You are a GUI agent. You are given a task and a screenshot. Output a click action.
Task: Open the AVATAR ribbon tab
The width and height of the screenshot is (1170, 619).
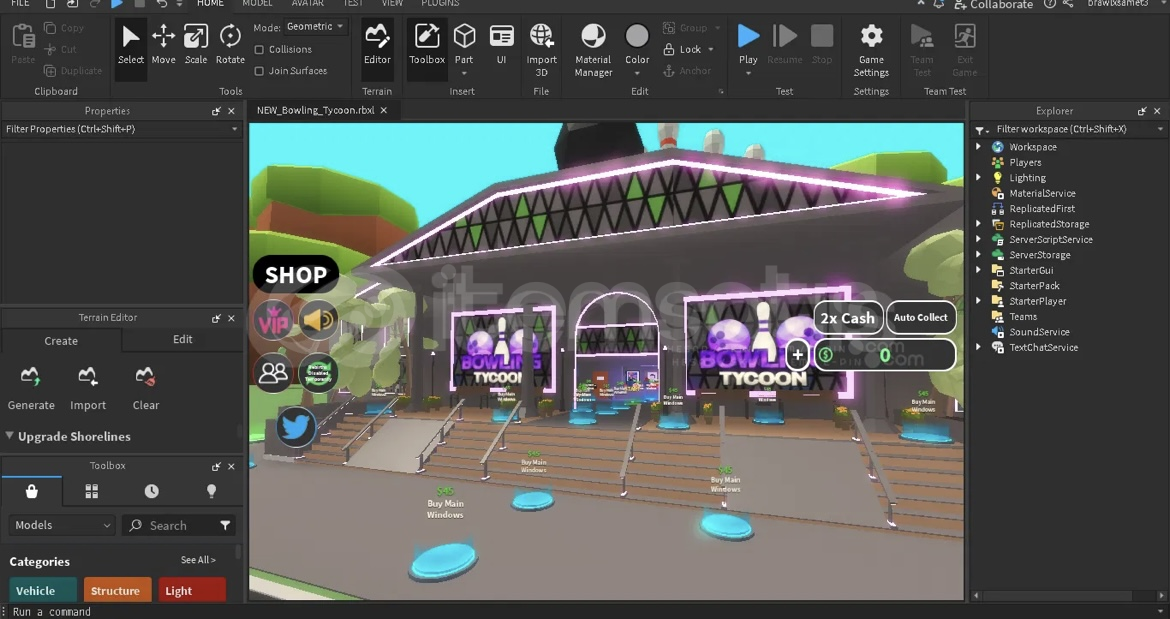click(307, 4)
